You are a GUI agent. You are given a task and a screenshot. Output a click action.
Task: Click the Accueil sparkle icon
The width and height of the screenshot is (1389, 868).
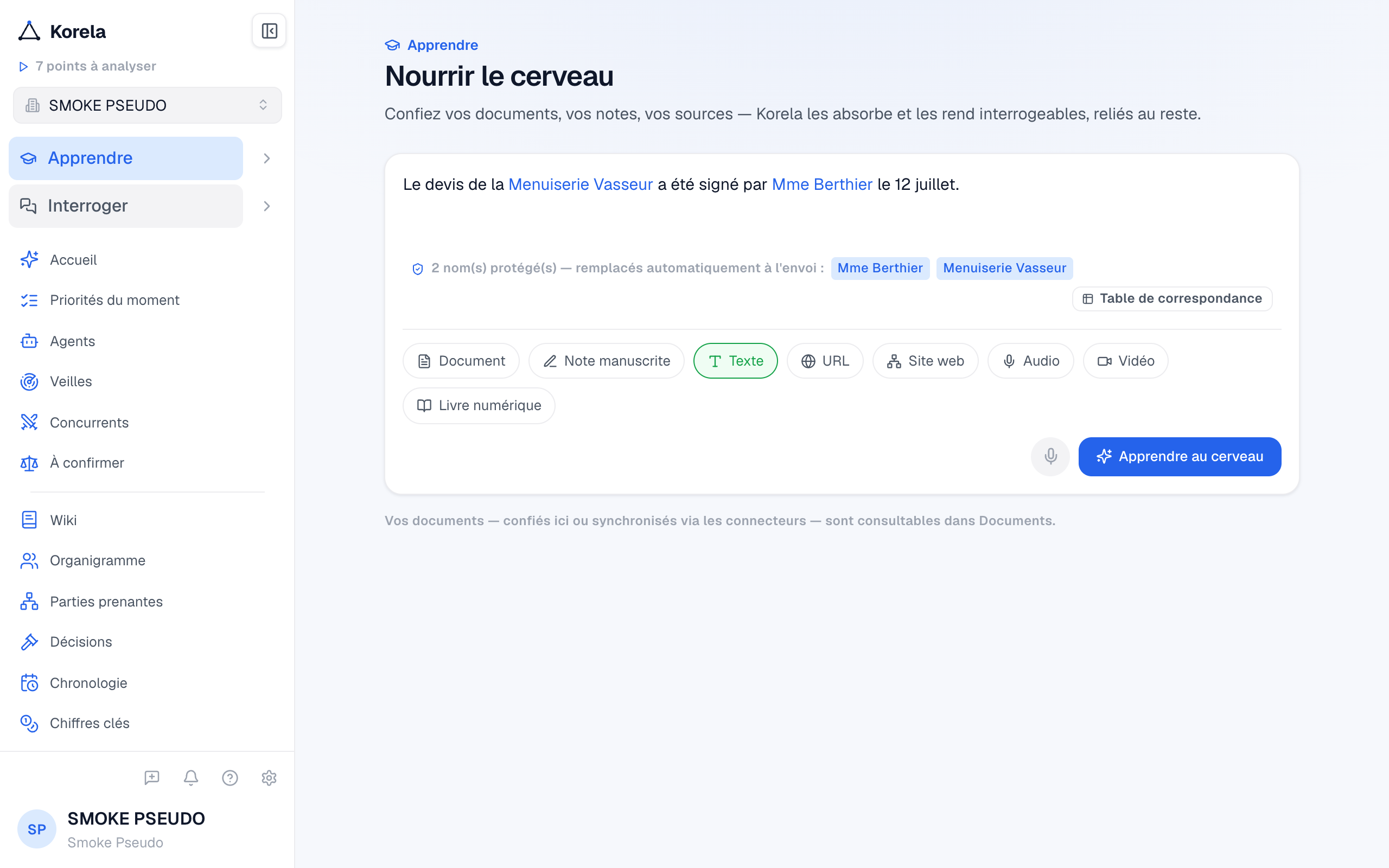29,259
